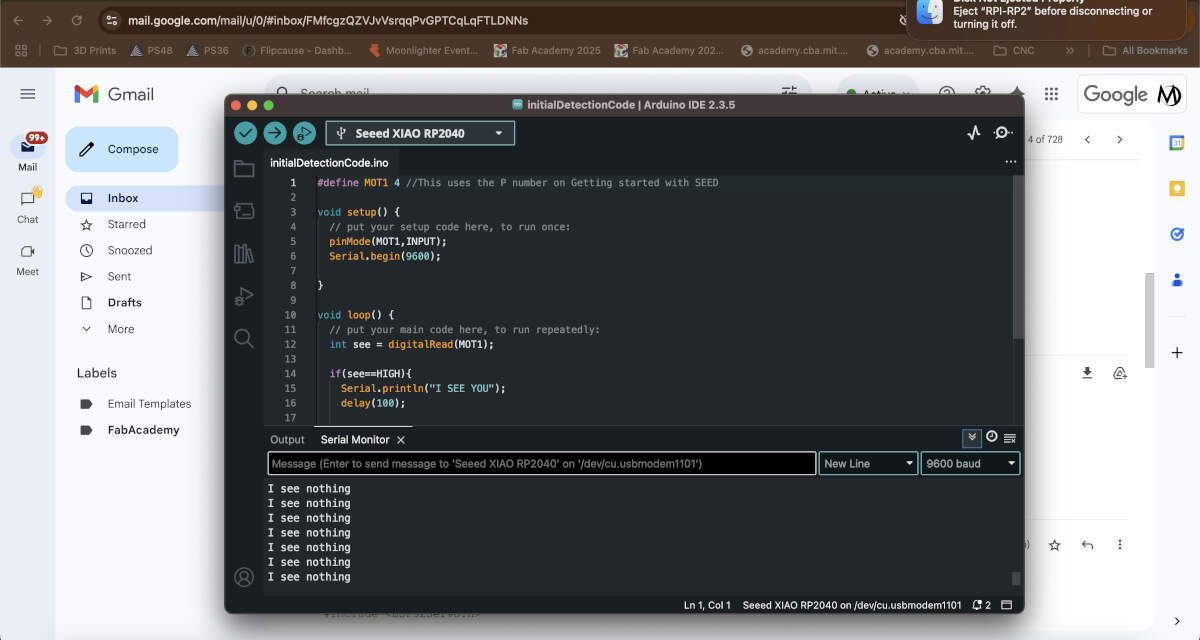Go to the newer email arrow
This screenshot has height=640, width=1200.
[1087, 140]
